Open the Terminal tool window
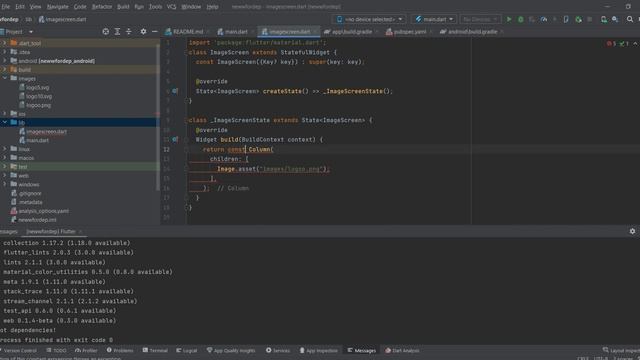The height and width of the screenshot is (360, 640). 155,350
